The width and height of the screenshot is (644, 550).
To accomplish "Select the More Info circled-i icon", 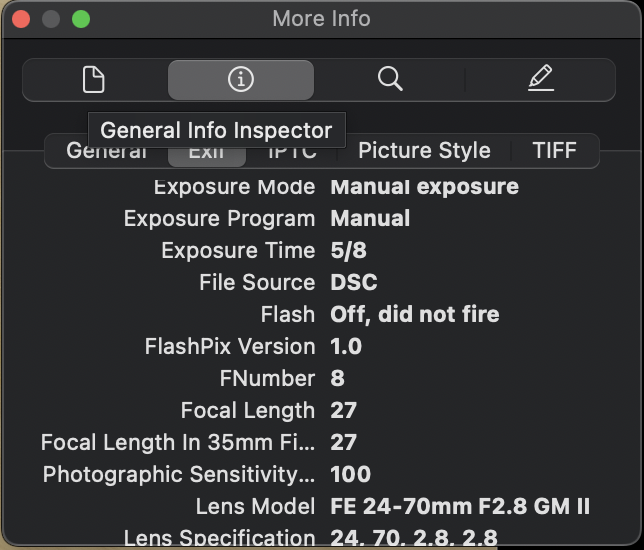I will [x=241, y=79].
